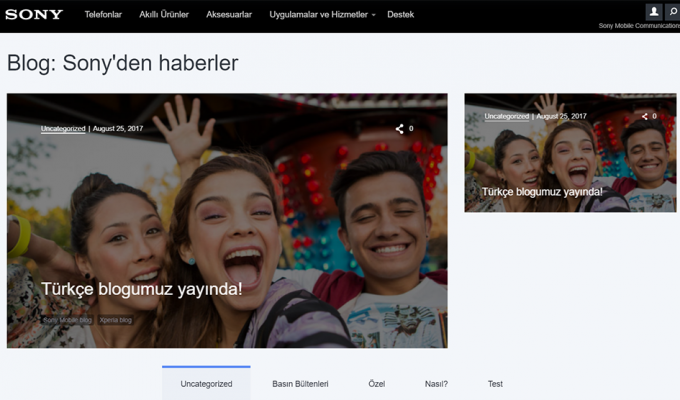Click share icon on large featured post
Image resolution: width=680 pixels, height=400 pixels.
(x=399, y=129)
